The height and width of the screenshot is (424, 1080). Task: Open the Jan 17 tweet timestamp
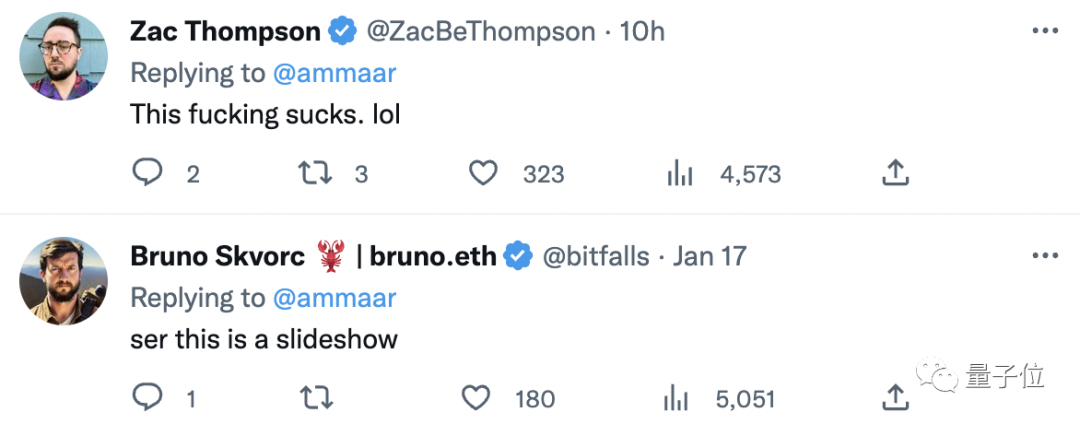point(710,257)
